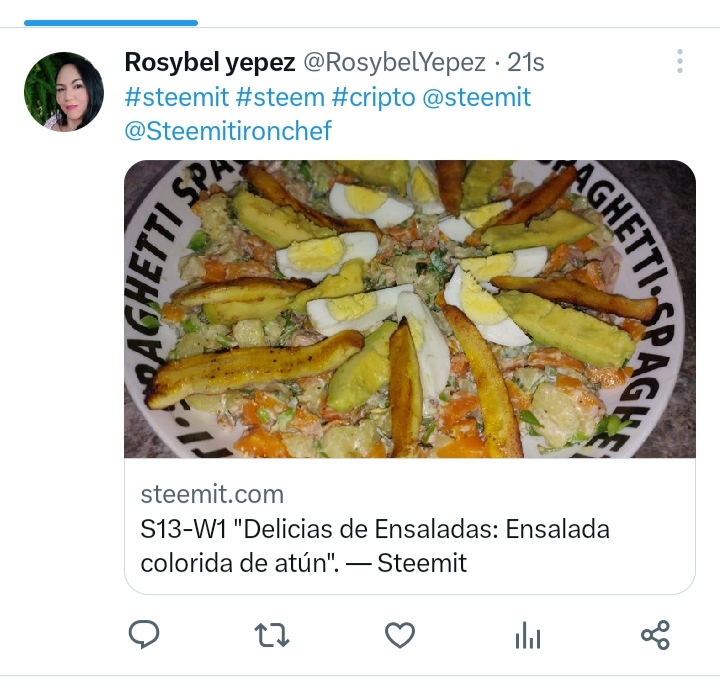Open the salad photo link preview
The height and width of the screenshot is (695, 720).
coord(410,308)
